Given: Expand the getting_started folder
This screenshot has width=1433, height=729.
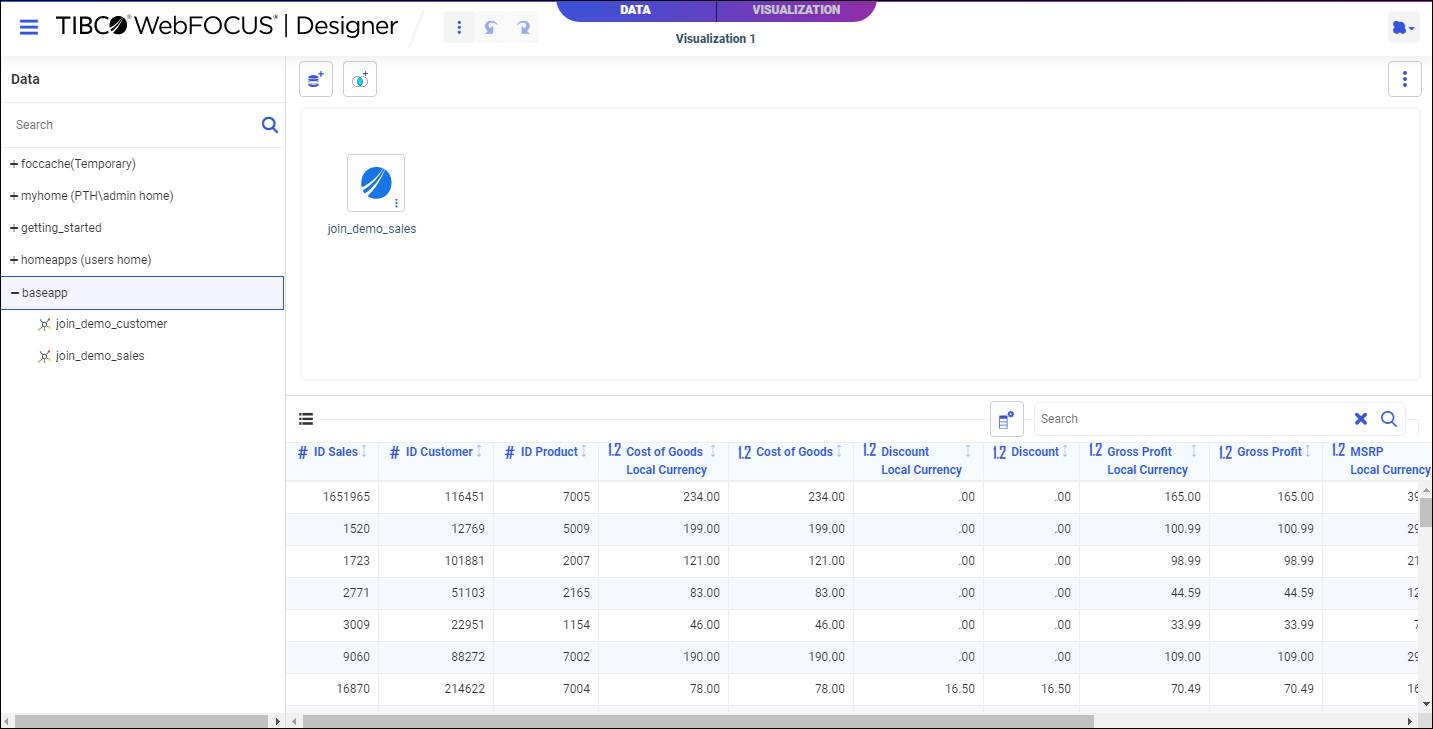Looking at the screenshot, I should (14, 228).
